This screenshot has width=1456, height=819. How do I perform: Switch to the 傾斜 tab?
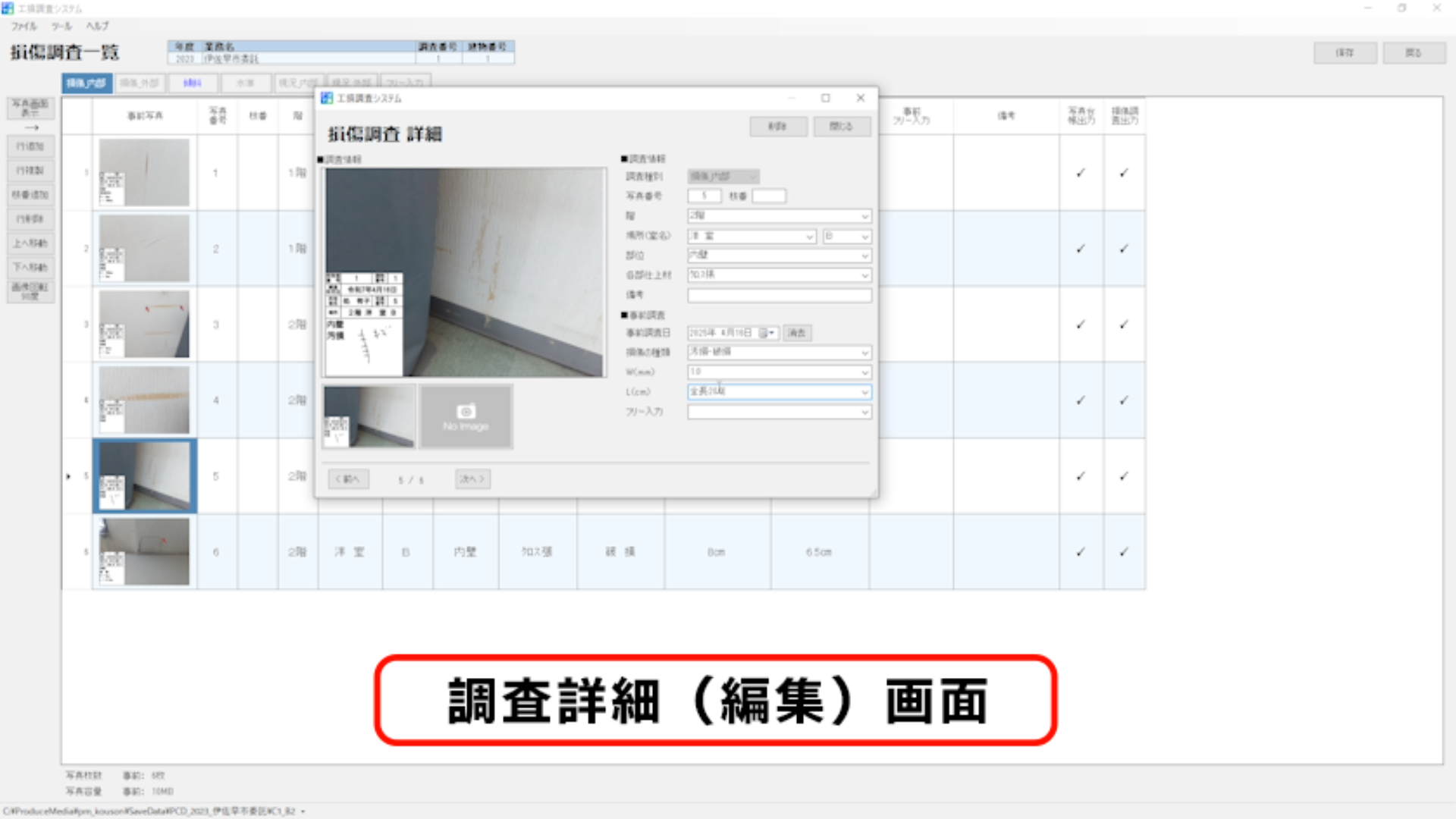point(193,83)
